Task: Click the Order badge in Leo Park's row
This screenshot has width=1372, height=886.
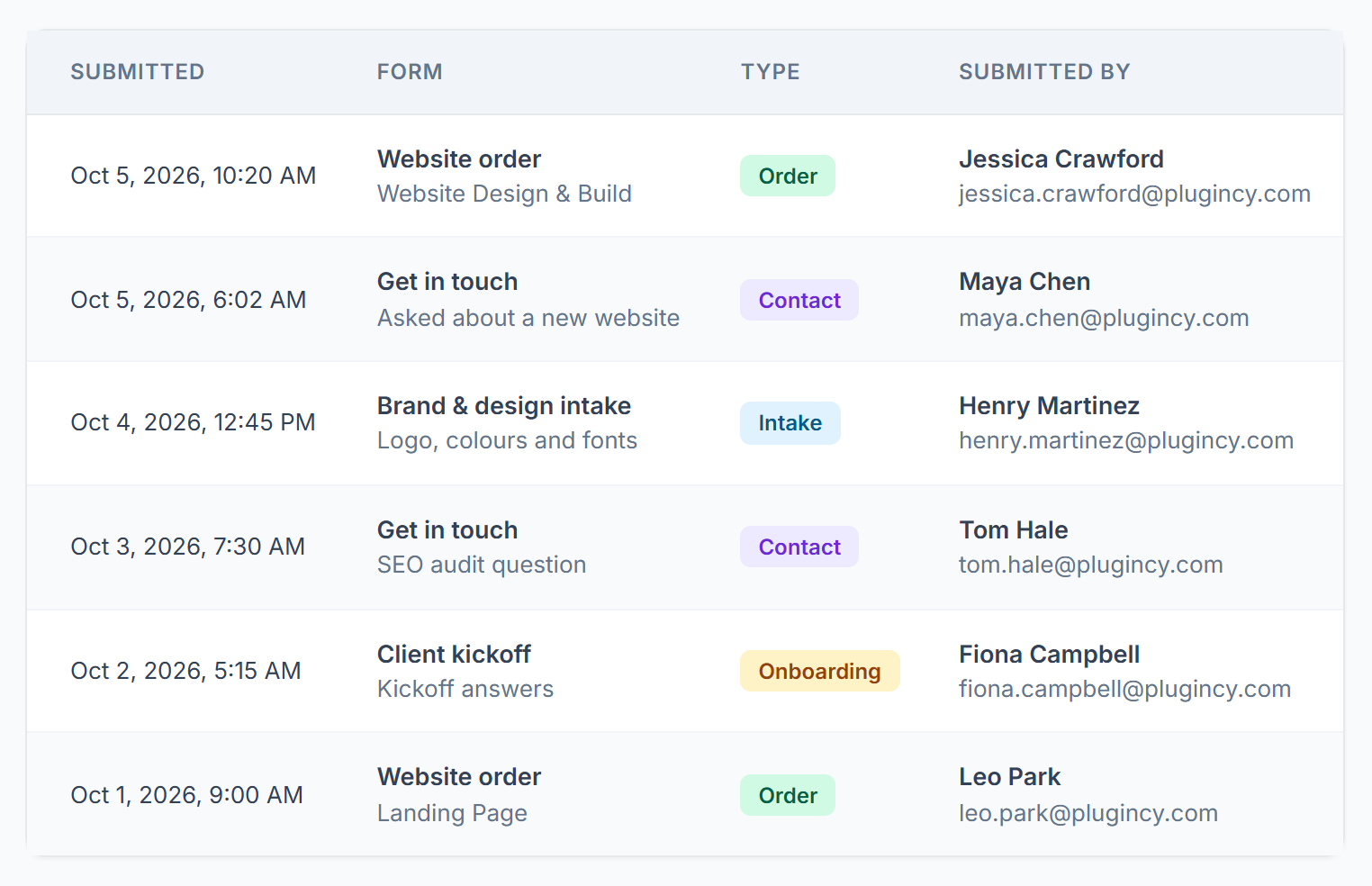Action: (x=788, y=795)
